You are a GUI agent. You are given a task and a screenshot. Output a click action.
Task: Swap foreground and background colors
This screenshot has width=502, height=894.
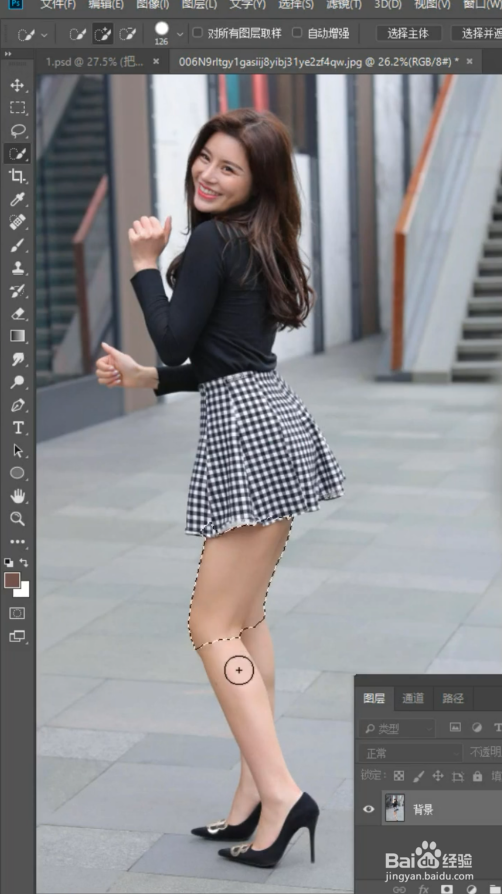24,562
